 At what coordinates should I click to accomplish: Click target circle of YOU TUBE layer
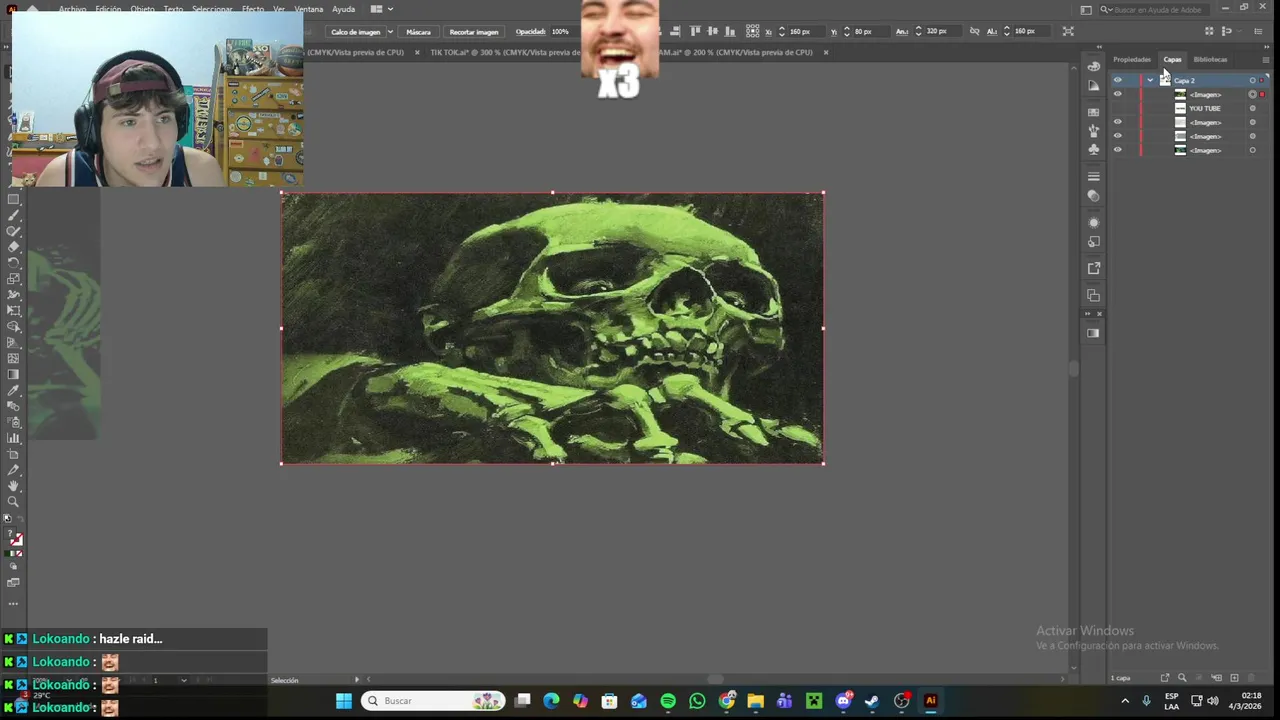coord(1252,108)
